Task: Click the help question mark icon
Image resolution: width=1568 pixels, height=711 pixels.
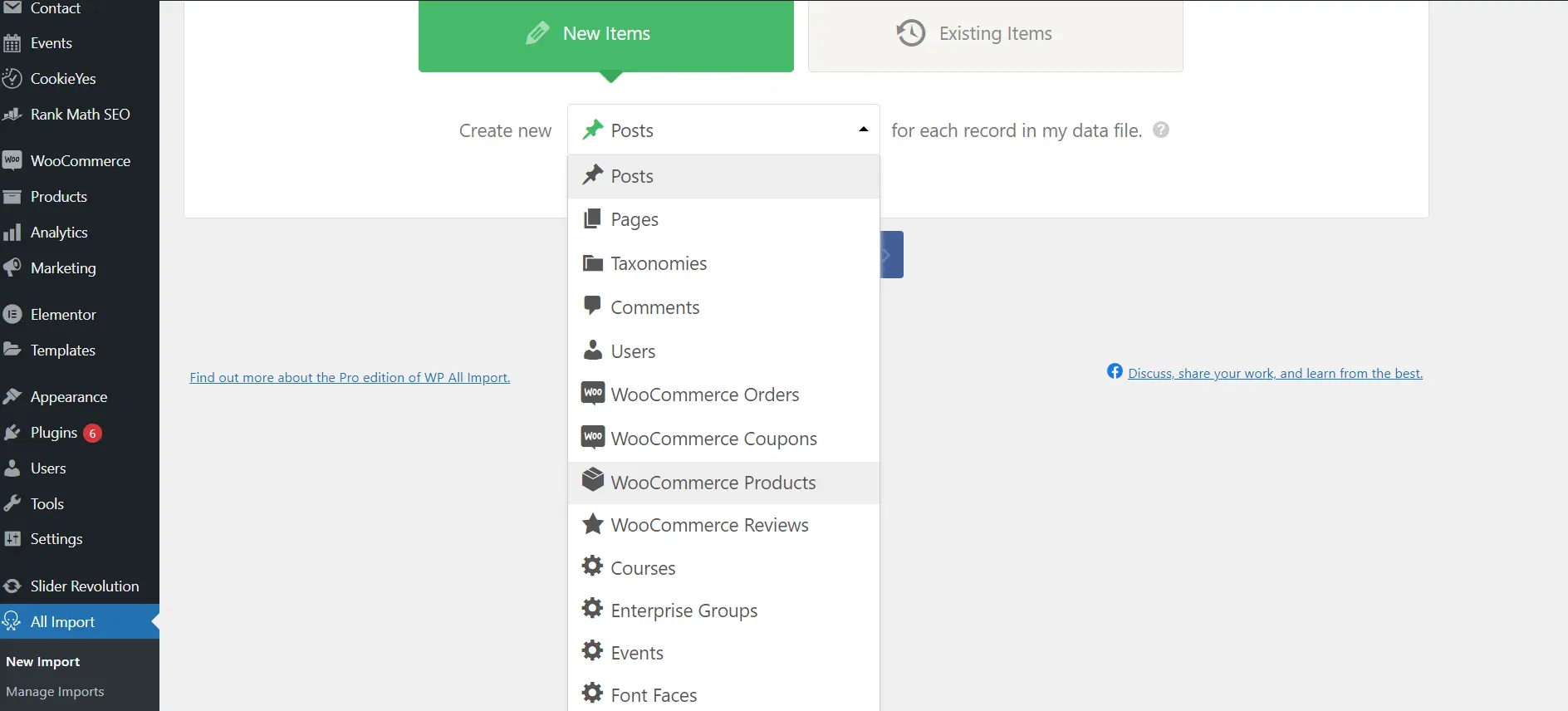Action: pos(1161,130)
